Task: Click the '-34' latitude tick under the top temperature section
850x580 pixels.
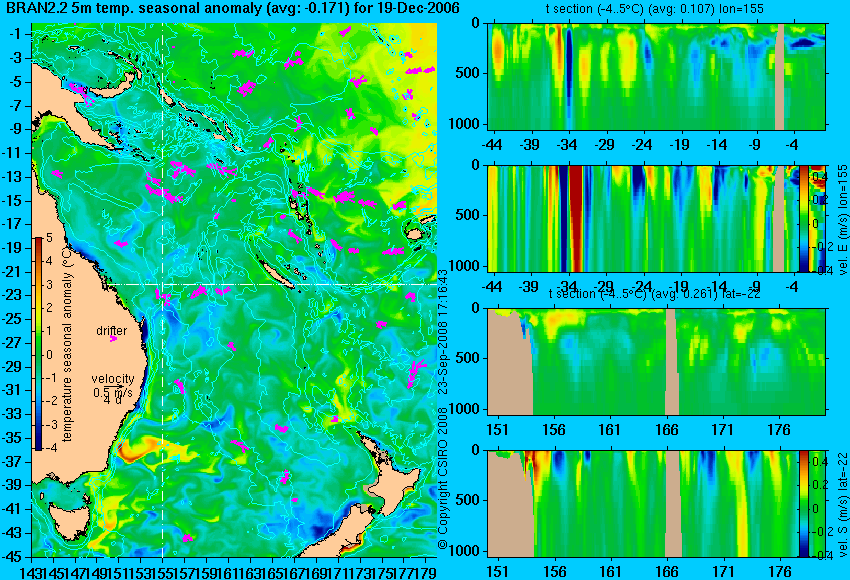Action: [x=567, y=145]
